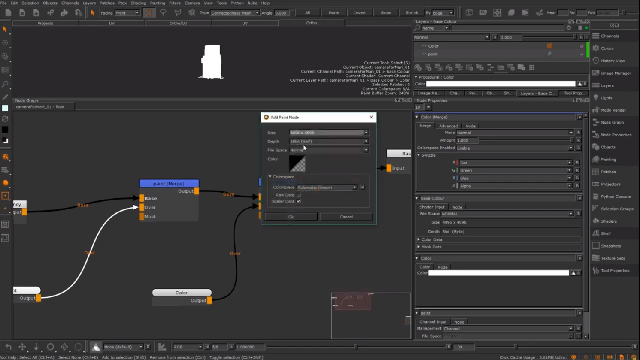Open the layer blend mode Normal dropdown

pos(451,37)
